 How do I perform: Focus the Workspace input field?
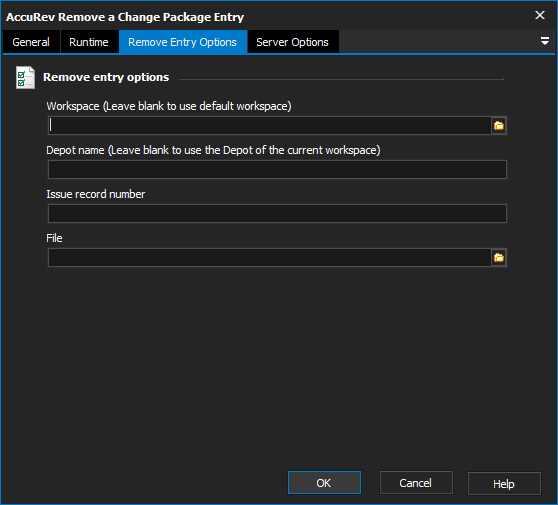pyautogui.click(x=269, y=126)
